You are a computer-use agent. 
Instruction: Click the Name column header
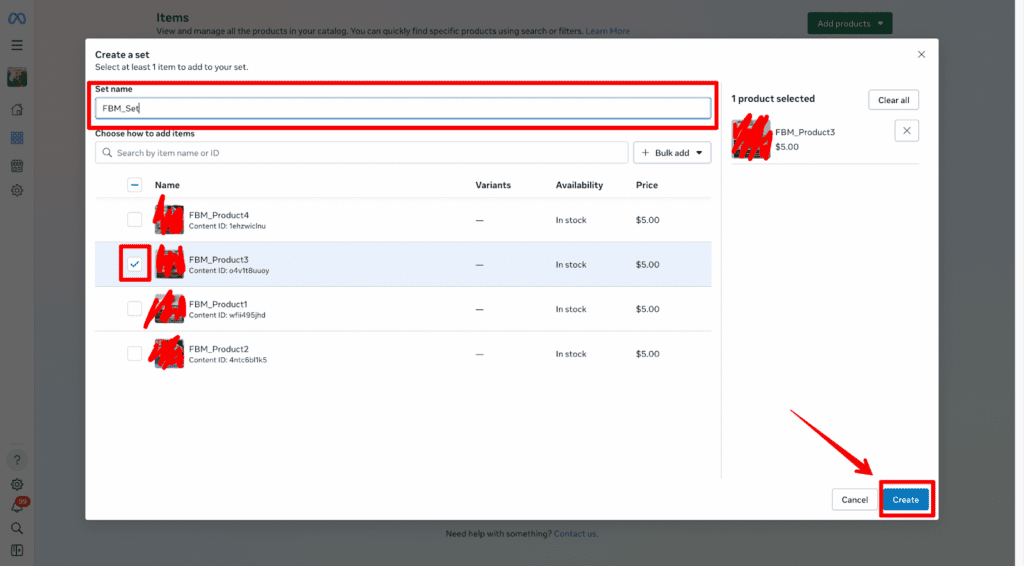point(167,185)
